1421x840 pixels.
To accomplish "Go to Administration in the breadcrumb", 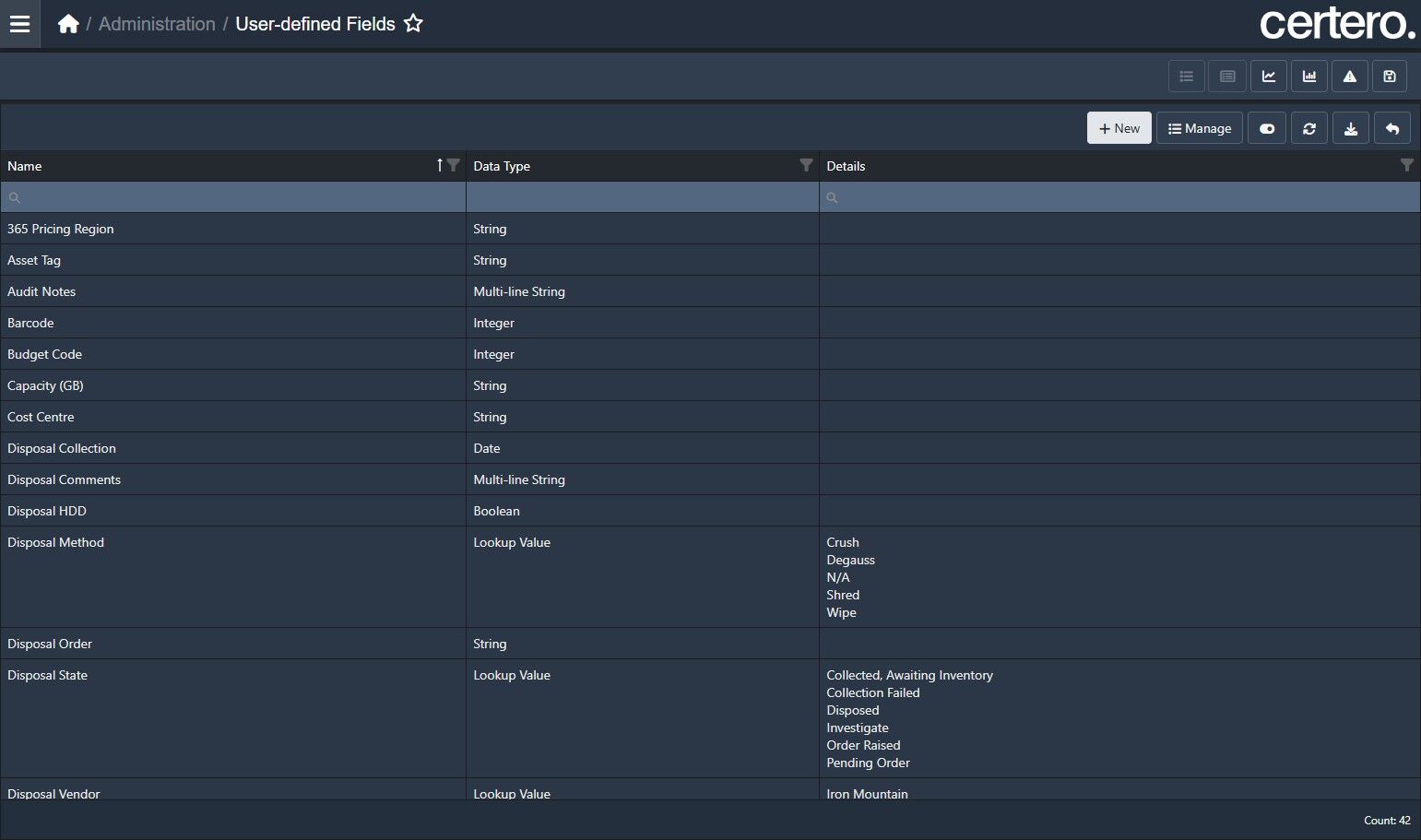I will [x=157, y=24].
